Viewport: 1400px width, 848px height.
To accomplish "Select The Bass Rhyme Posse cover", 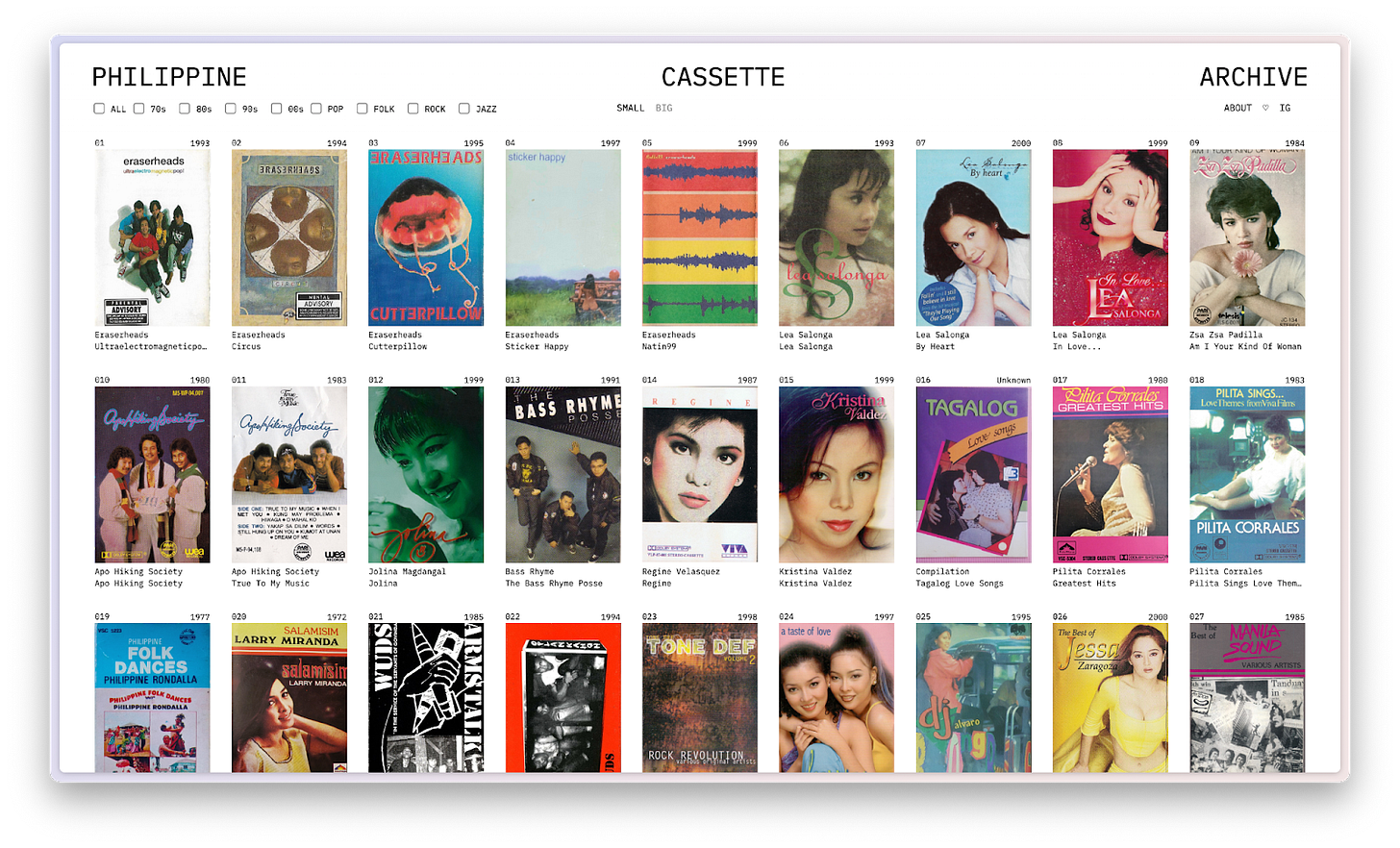I will pos(562,475).
